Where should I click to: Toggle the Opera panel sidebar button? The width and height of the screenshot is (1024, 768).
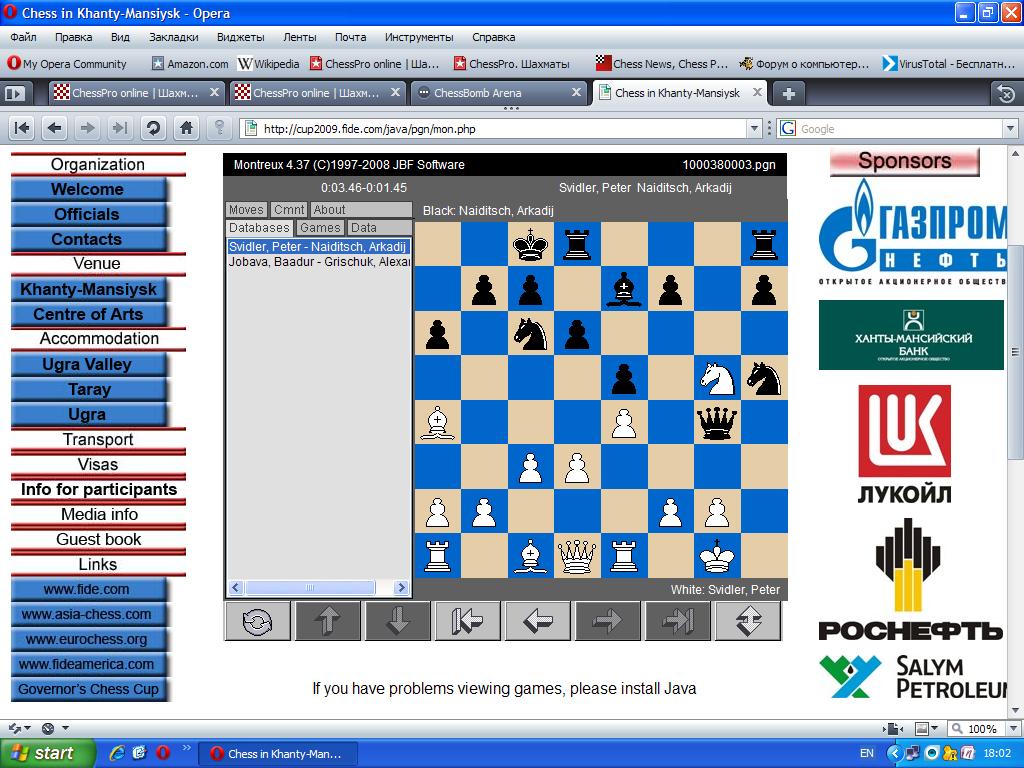(x=15, y=93)
